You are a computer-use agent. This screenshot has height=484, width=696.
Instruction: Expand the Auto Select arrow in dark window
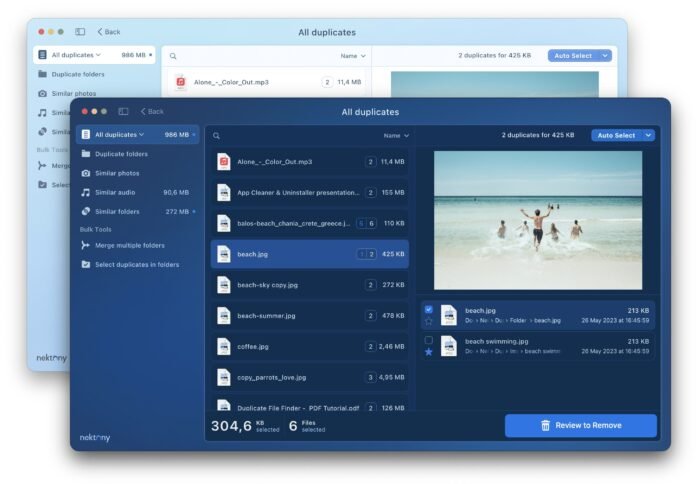coord(649,135)
